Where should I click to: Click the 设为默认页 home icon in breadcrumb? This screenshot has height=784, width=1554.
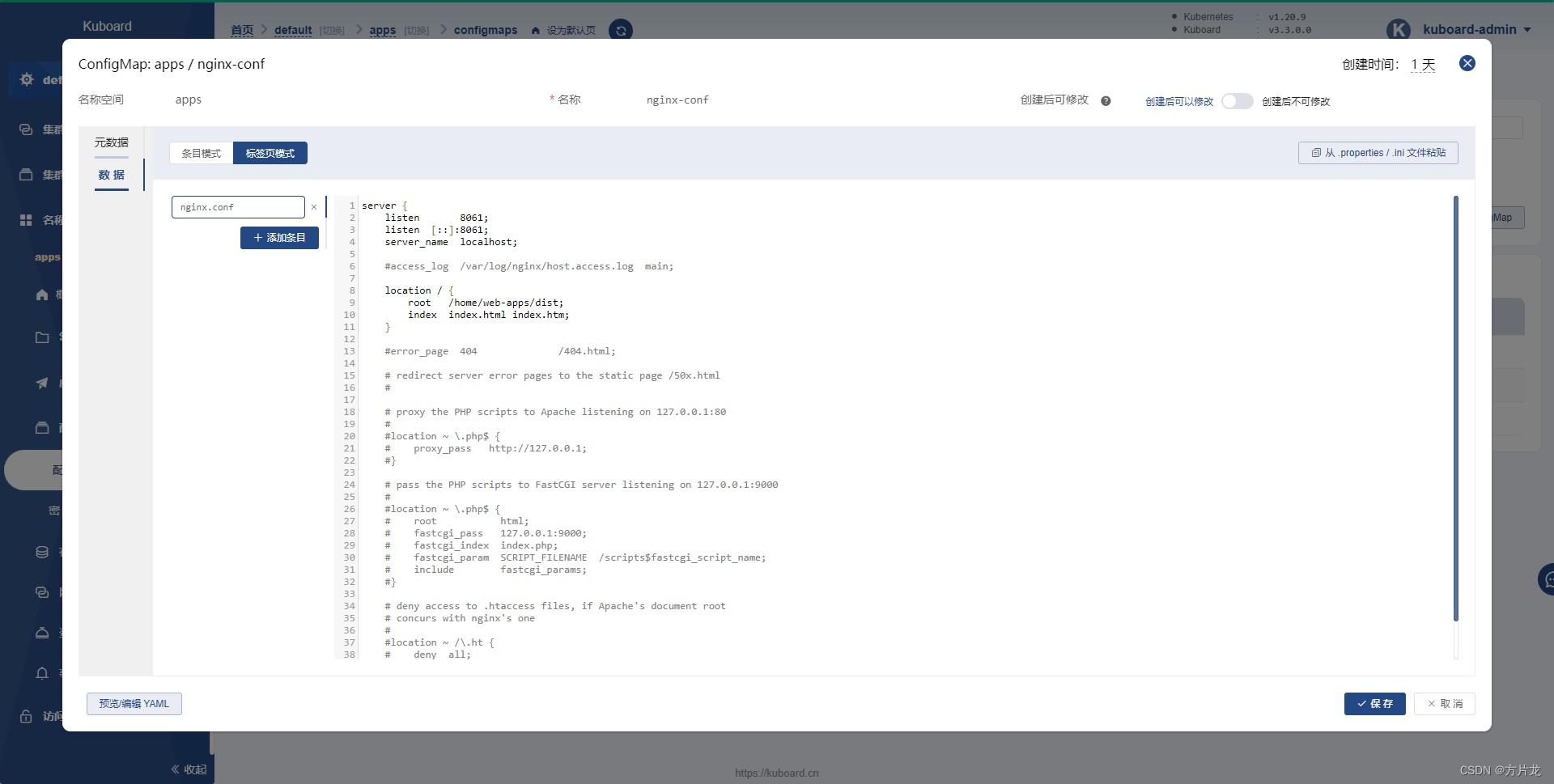(x=534, y=30)
